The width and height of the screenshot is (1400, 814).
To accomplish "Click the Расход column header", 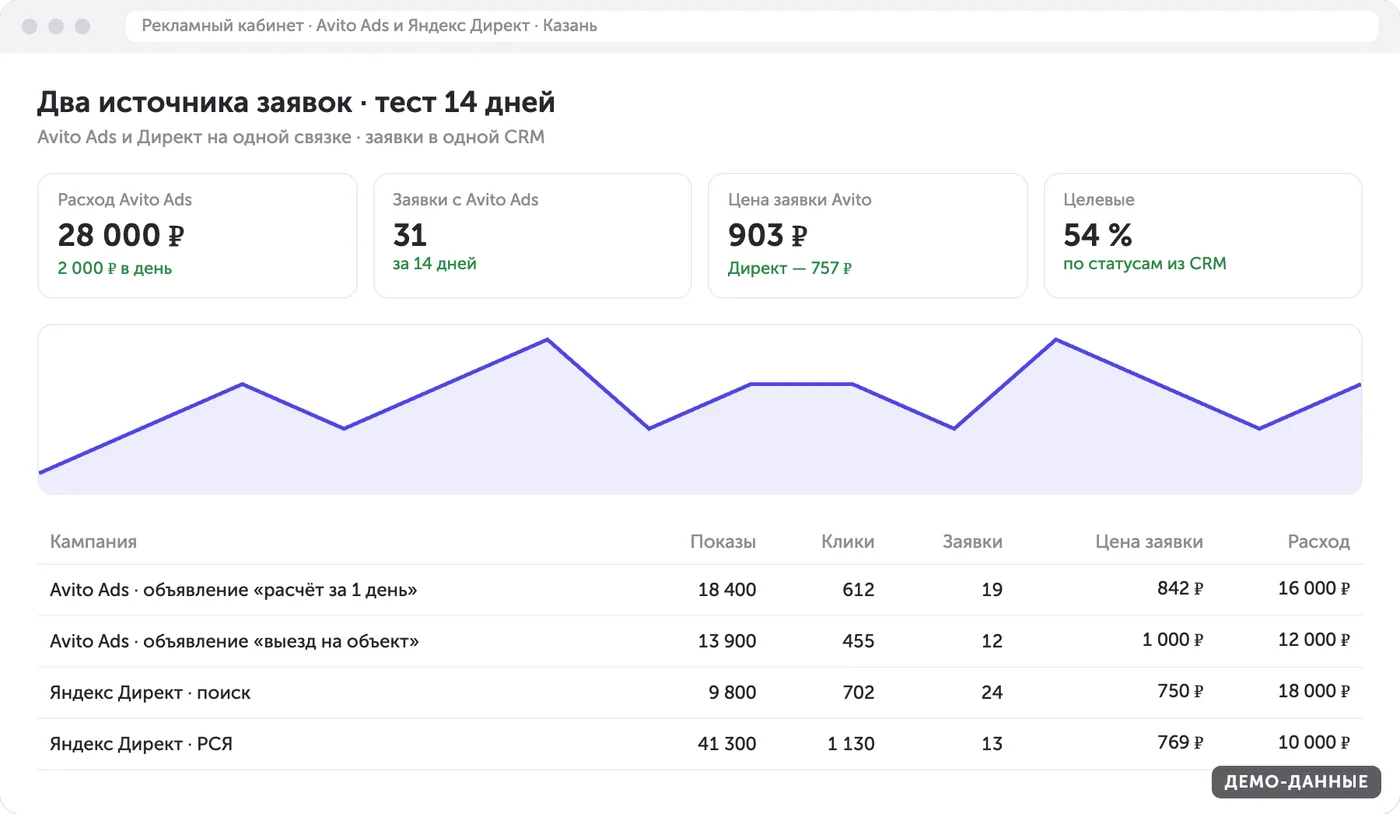I will 1318,542.
